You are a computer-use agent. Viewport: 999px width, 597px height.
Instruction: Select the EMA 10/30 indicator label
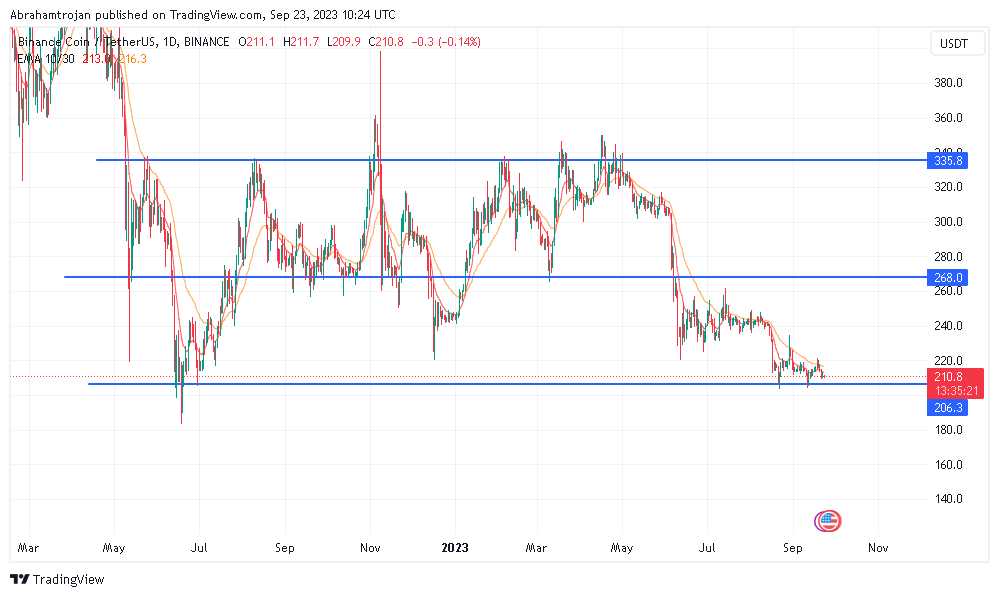(45, 59)
